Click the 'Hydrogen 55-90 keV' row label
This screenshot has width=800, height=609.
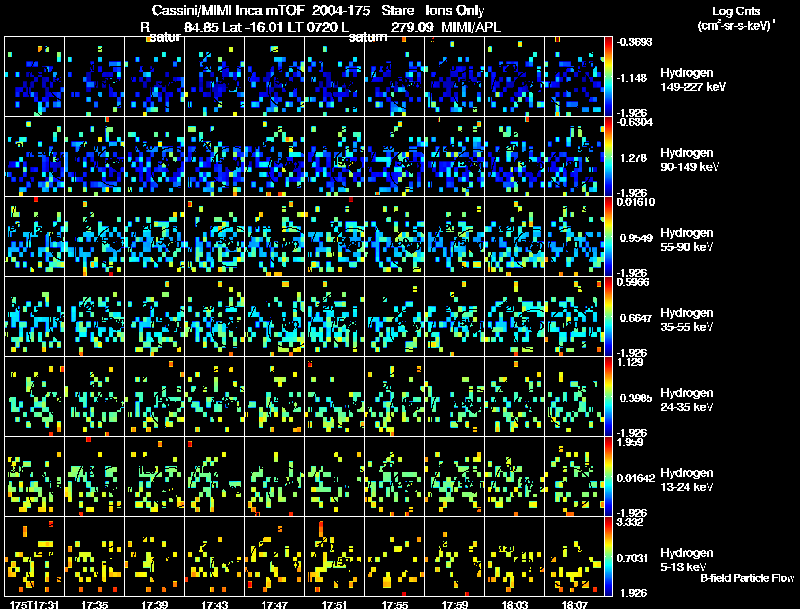click(687, 240)
